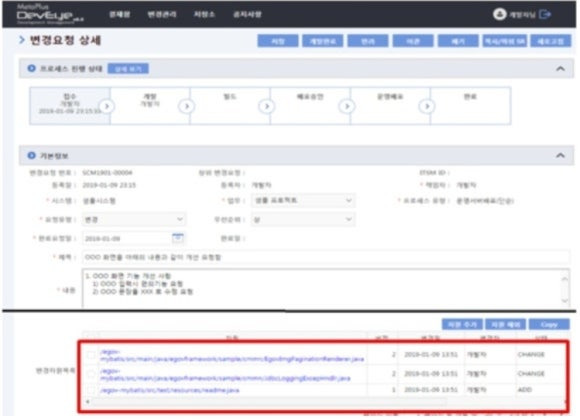
Task: Click the 제목 title input field
Action: [x=326, y=257]
